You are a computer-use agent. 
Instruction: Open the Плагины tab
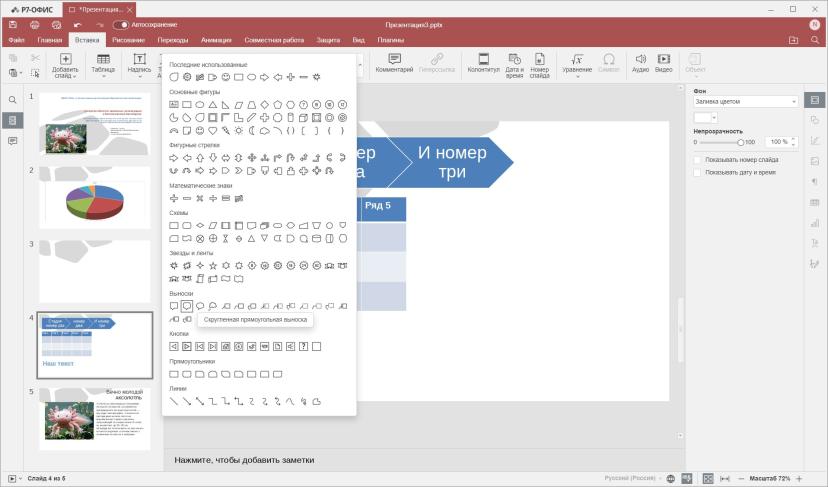tap(390, 40)
